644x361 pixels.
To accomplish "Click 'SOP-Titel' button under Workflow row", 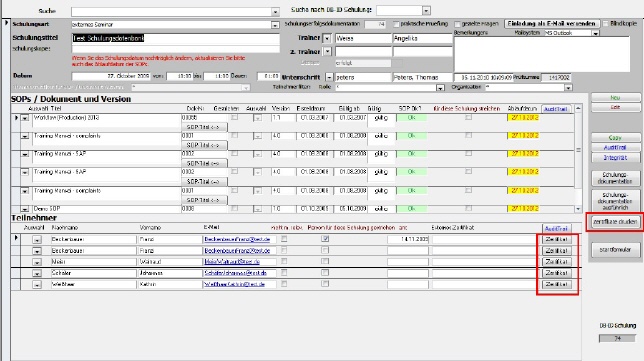I will tap(204, 127).
